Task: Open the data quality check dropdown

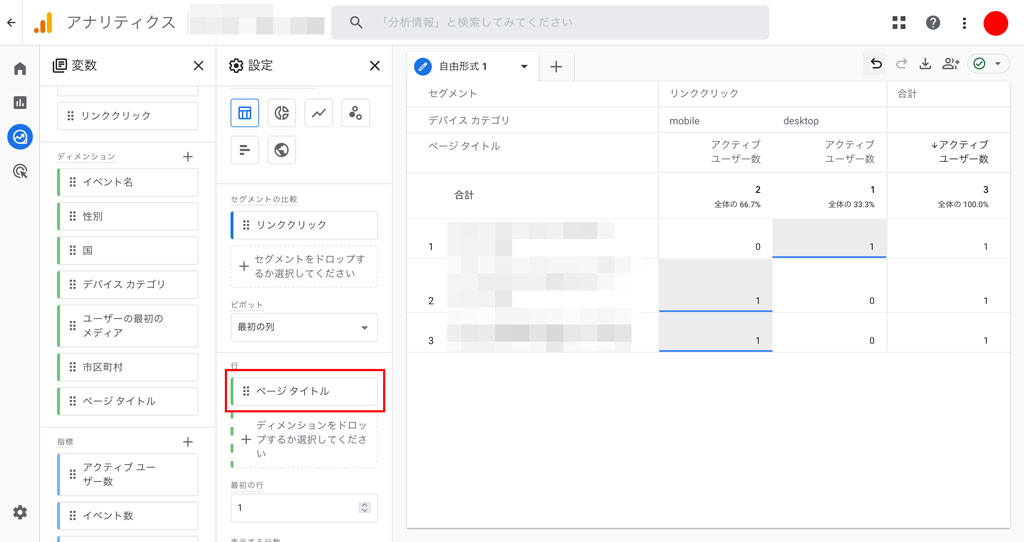Action: pos(987,63)
